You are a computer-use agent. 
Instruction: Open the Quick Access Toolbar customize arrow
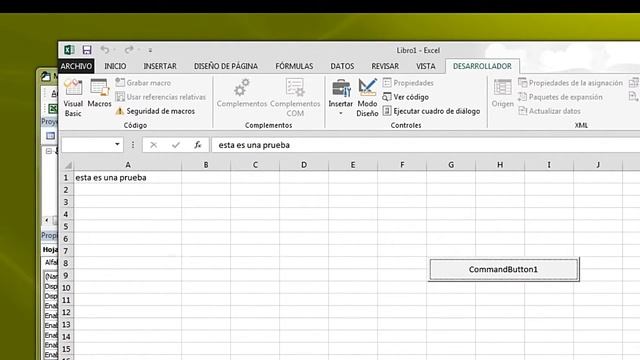[x=150, y=50]
